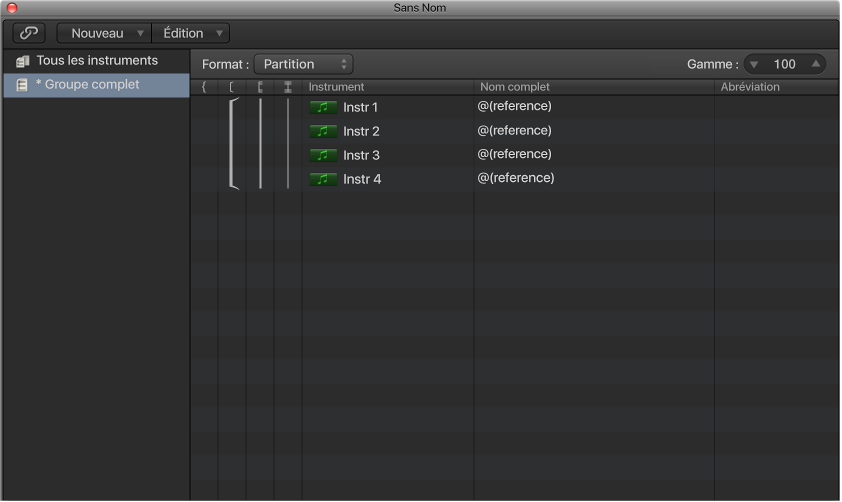
Task: Click the Gamme value field showing 100
Action: click(785, 64)
